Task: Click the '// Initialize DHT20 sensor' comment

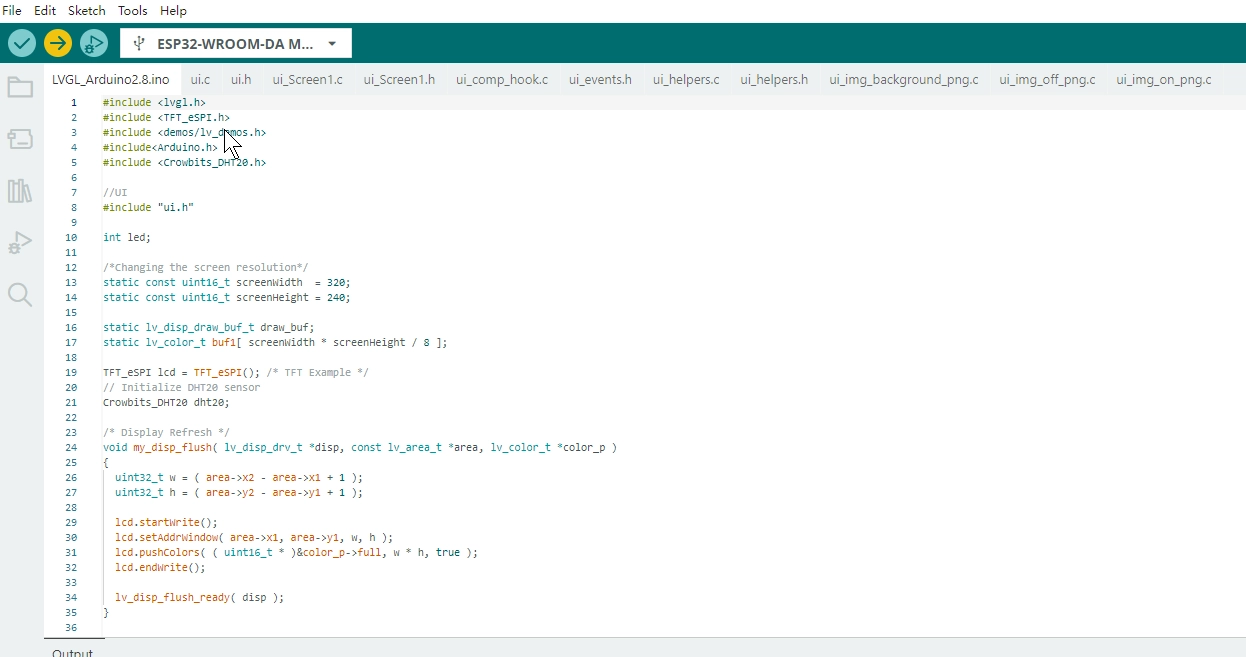Action: pyautogui.click(x=181, y=387)
